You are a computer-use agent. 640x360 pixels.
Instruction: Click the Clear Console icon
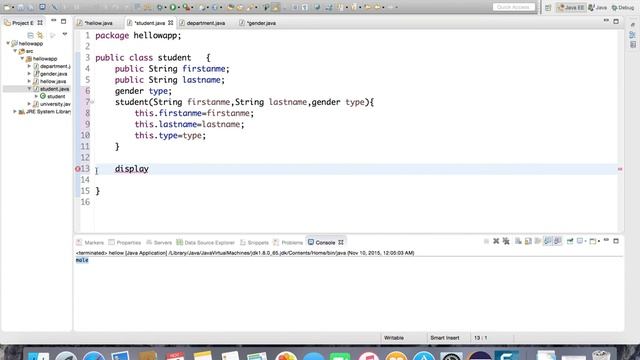coord(518,241)
